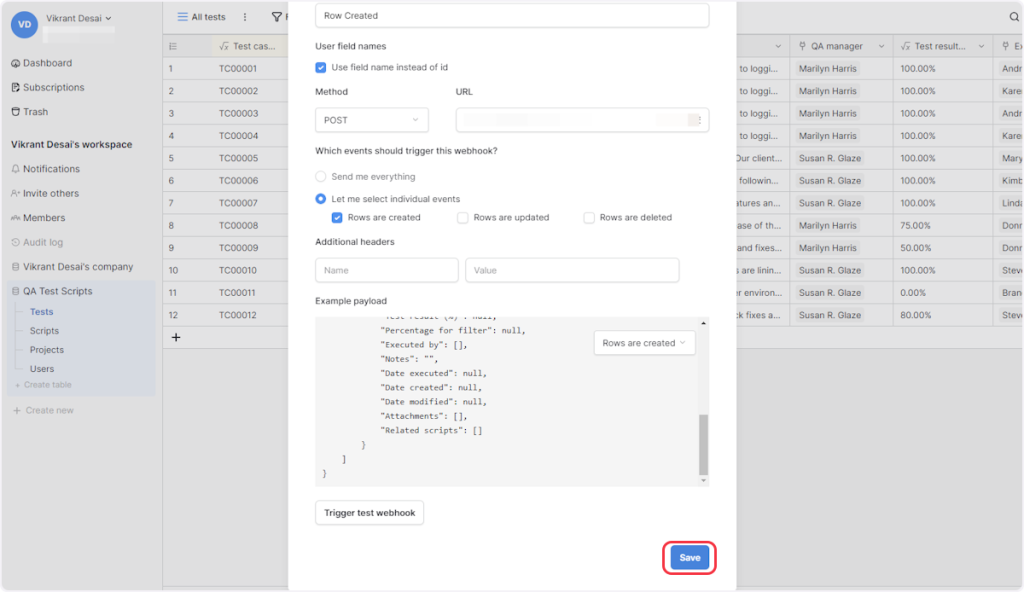Expand Rows are created payload dropdown

coord(644,343)
